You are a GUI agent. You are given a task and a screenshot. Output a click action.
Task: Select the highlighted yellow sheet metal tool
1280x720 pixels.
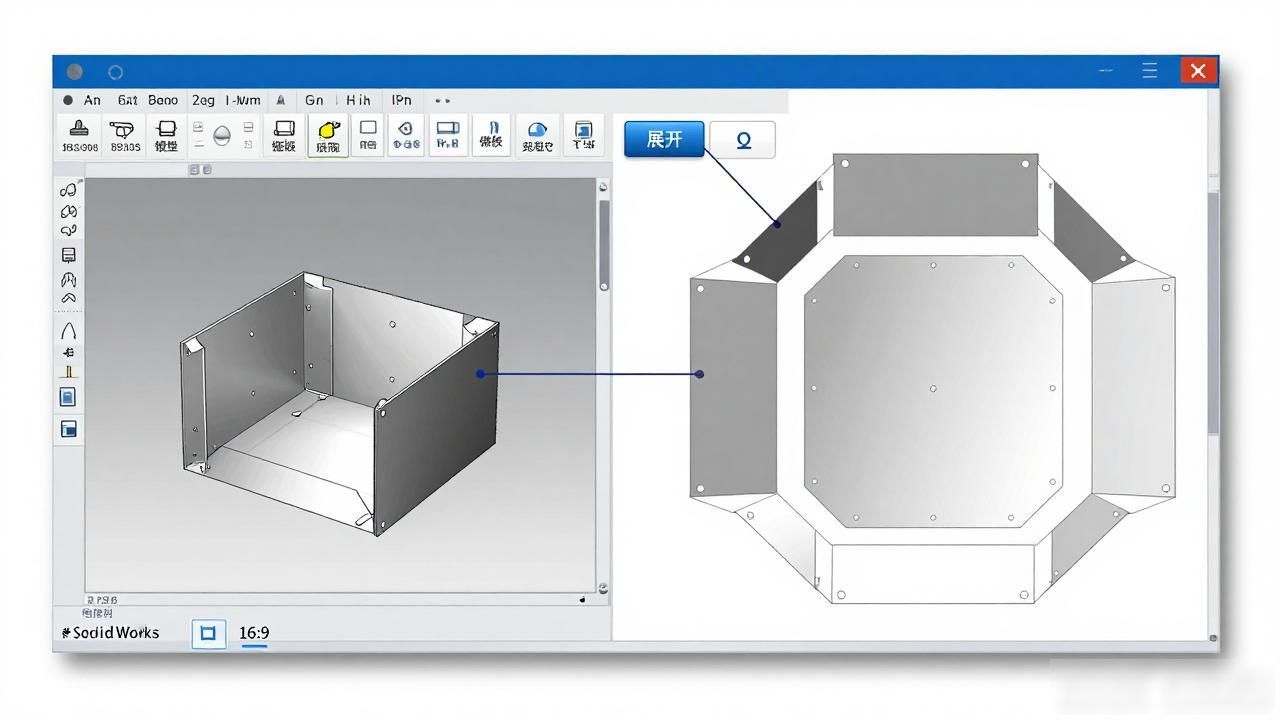[x=328, y=135]
